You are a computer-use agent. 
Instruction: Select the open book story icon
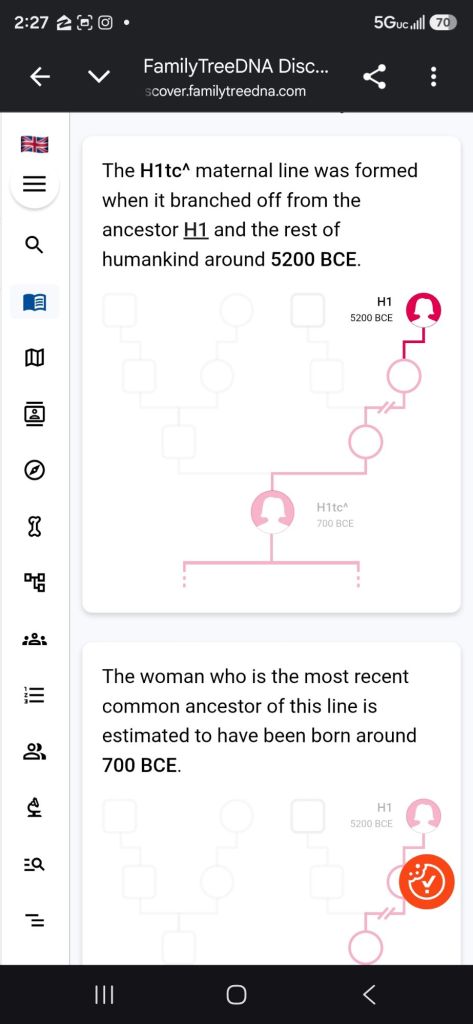[x=35, y=302]
